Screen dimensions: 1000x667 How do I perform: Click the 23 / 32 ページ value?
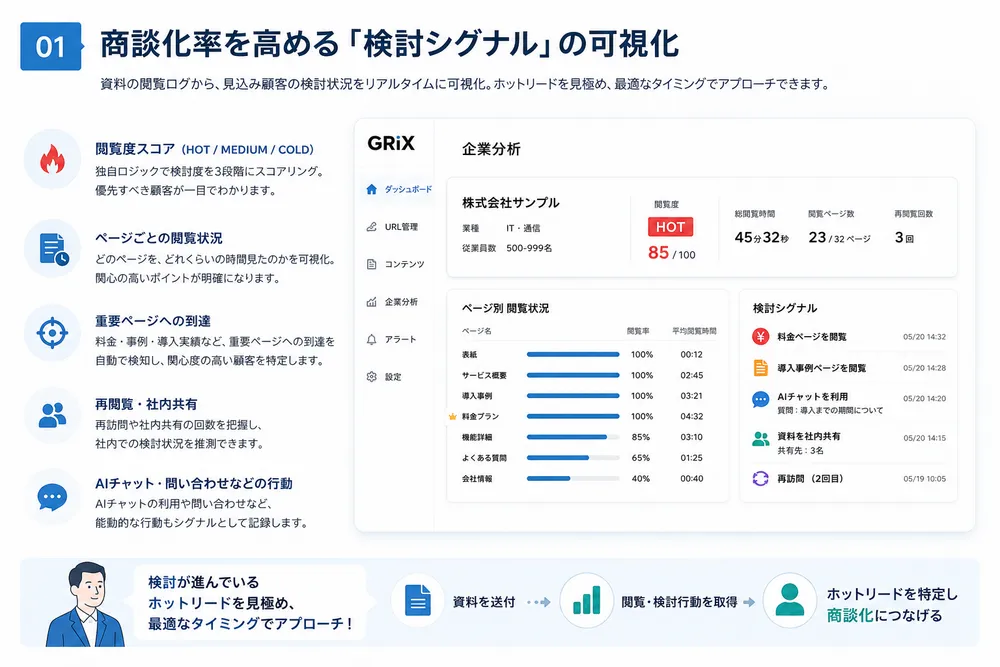click(839, 238)
